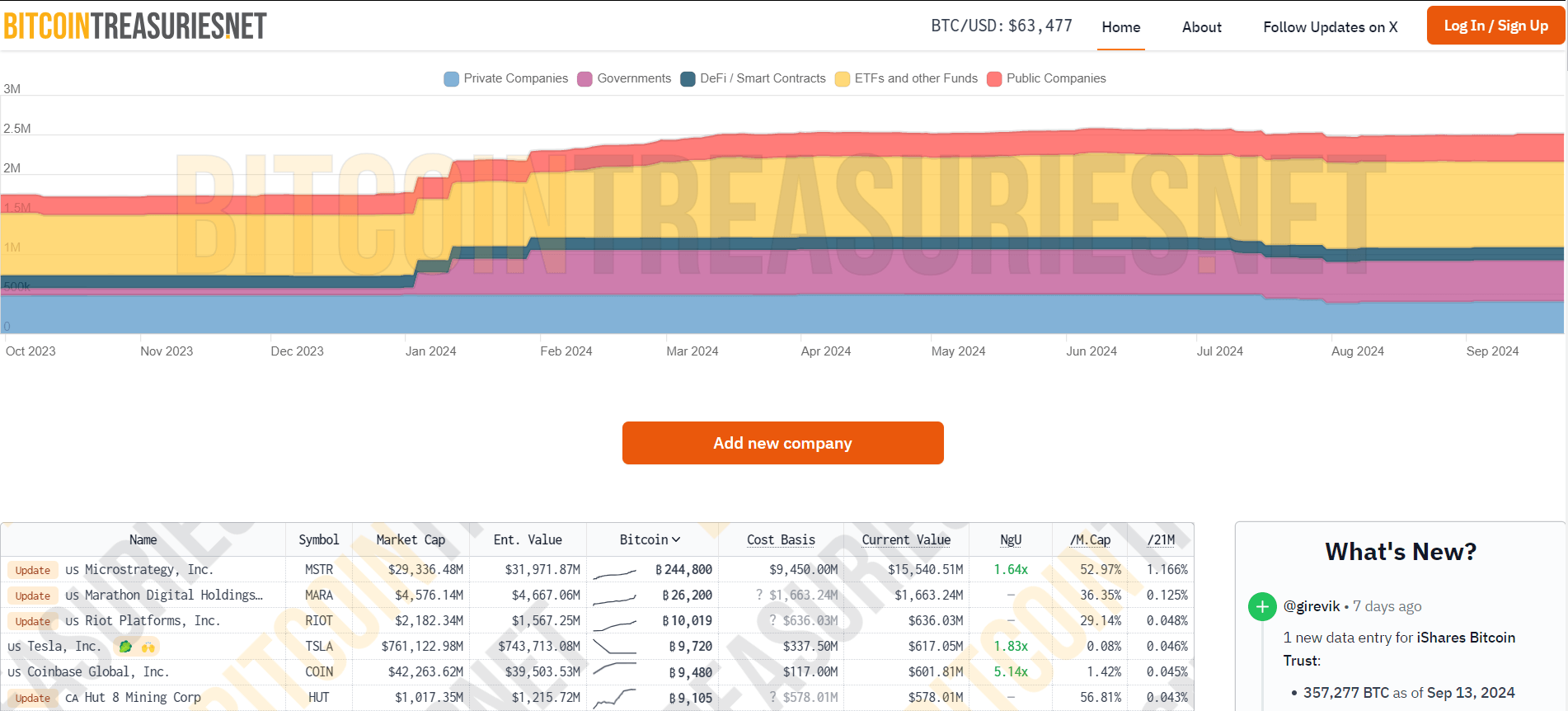1568x711 pixels.
Task: Click the question mark beside Riot cost basis
Action: click(773, 620)
